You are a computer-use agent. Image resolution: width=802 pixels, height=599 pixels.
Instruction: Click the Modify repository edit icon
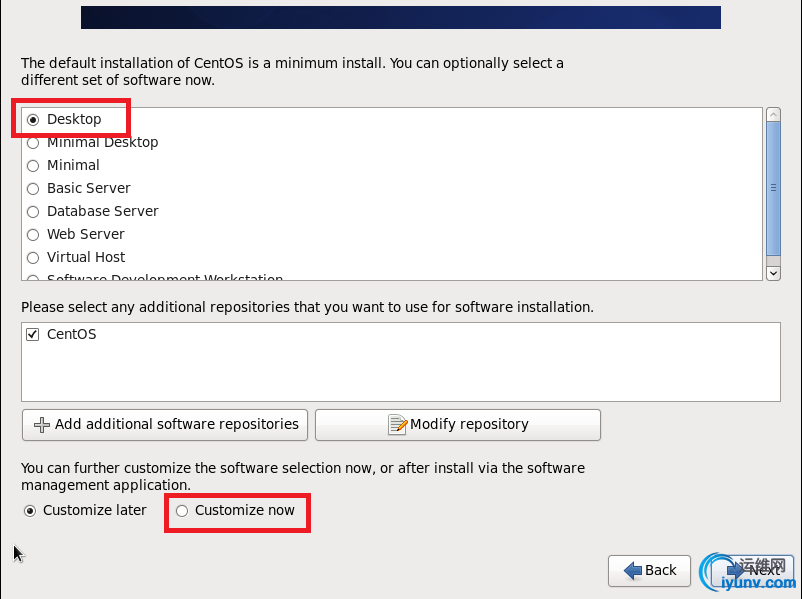[397, 425]
